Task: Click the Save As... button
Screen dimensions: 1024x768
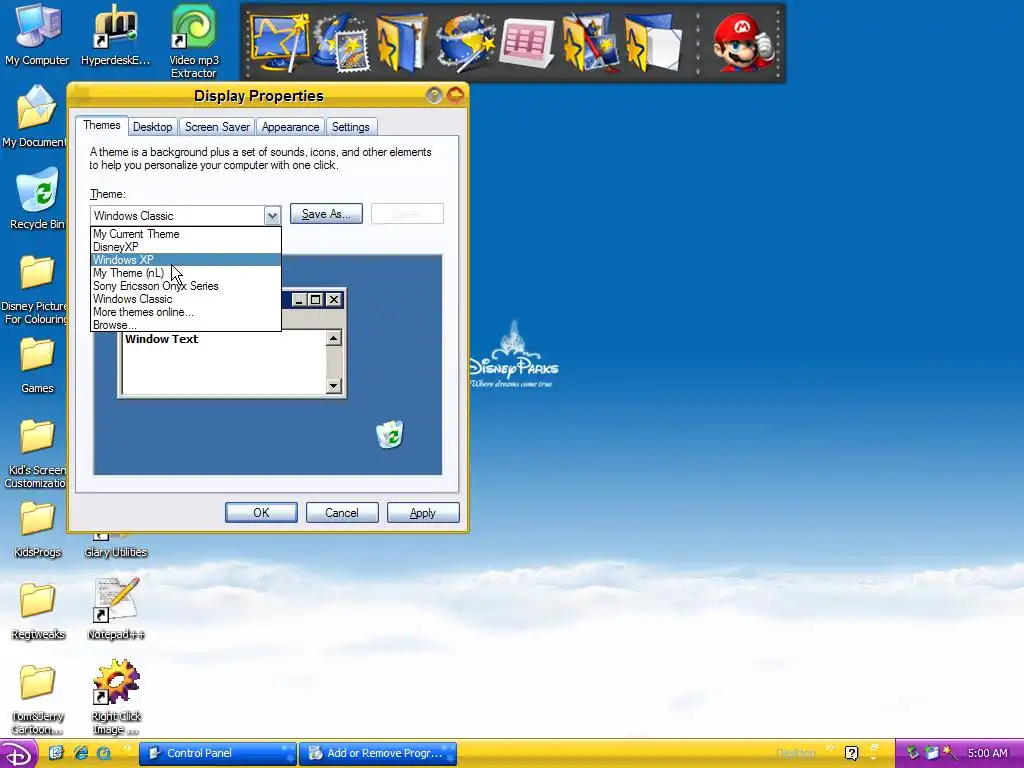Action: point(326,214)
